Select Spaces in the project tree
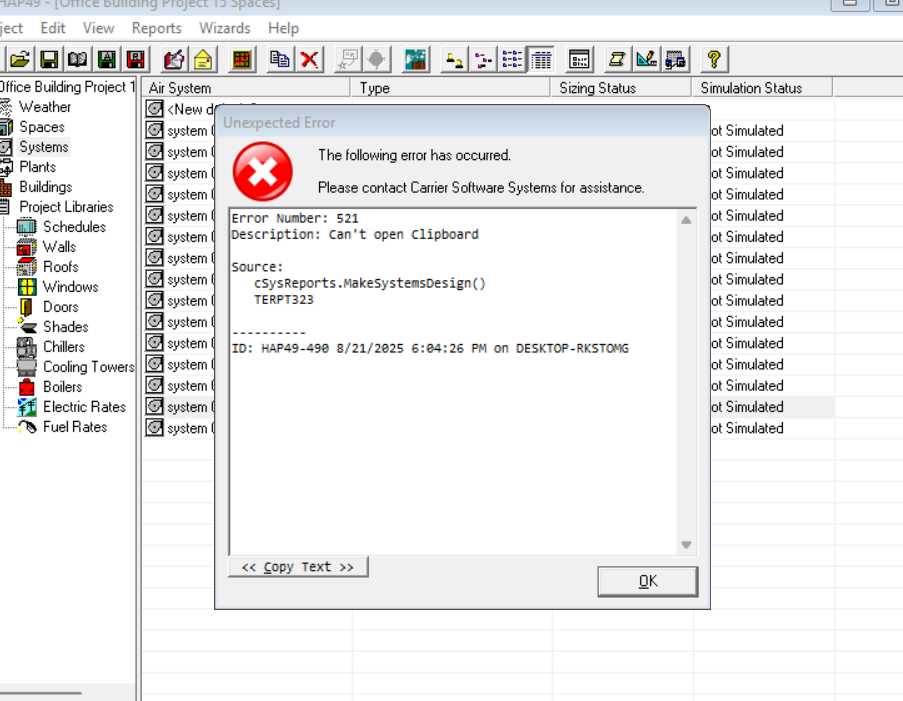This screenshot has height=701, width=903. (x=42, y=127)
